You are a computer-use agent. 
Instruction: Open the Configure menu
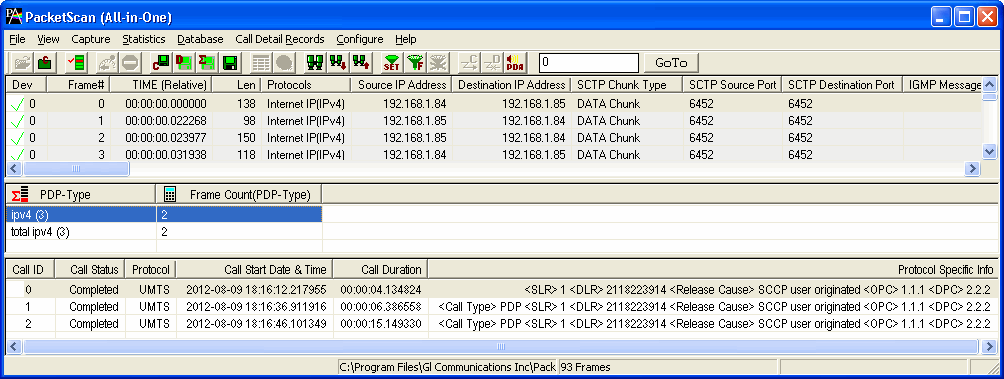point(360,39)
